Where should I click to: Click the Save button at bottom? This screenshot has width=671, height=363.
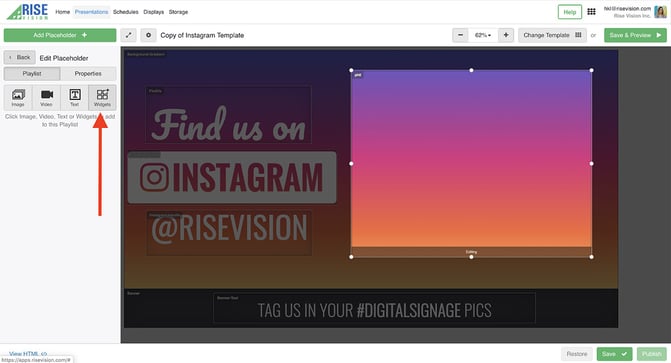614,354
